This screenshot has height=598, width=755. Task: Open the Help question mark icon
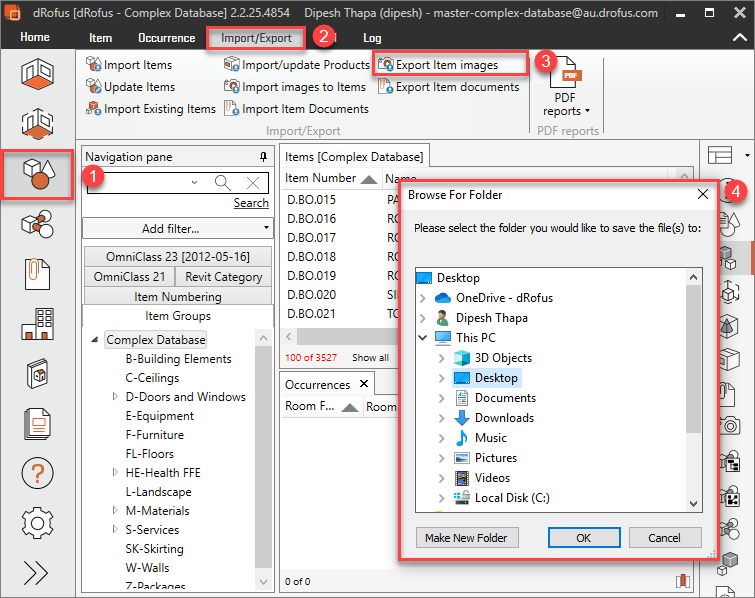[x=37, y=474]
